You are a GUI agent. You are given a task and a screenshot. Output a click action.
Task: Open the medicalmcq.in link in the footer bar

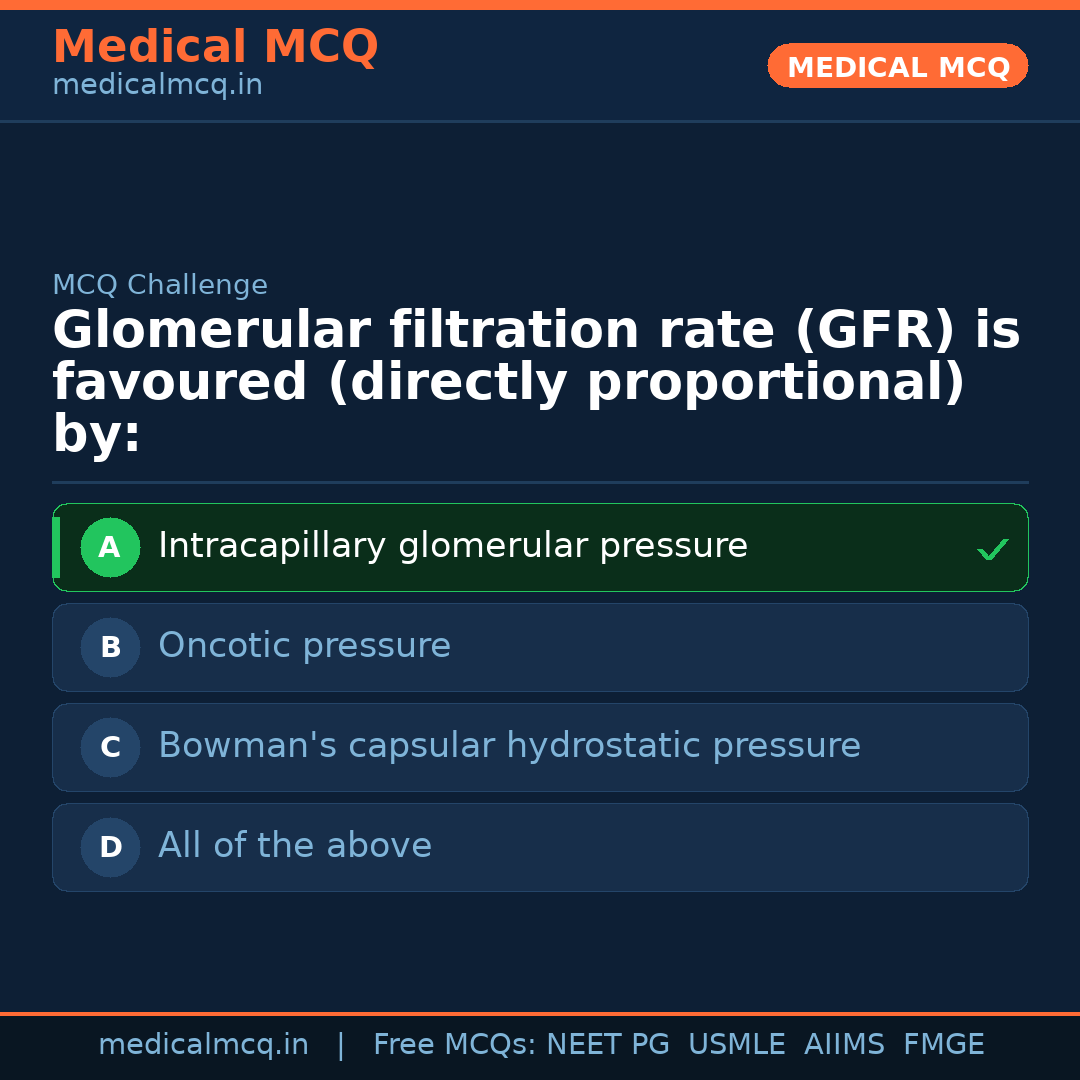click(x=203, y=1045)
